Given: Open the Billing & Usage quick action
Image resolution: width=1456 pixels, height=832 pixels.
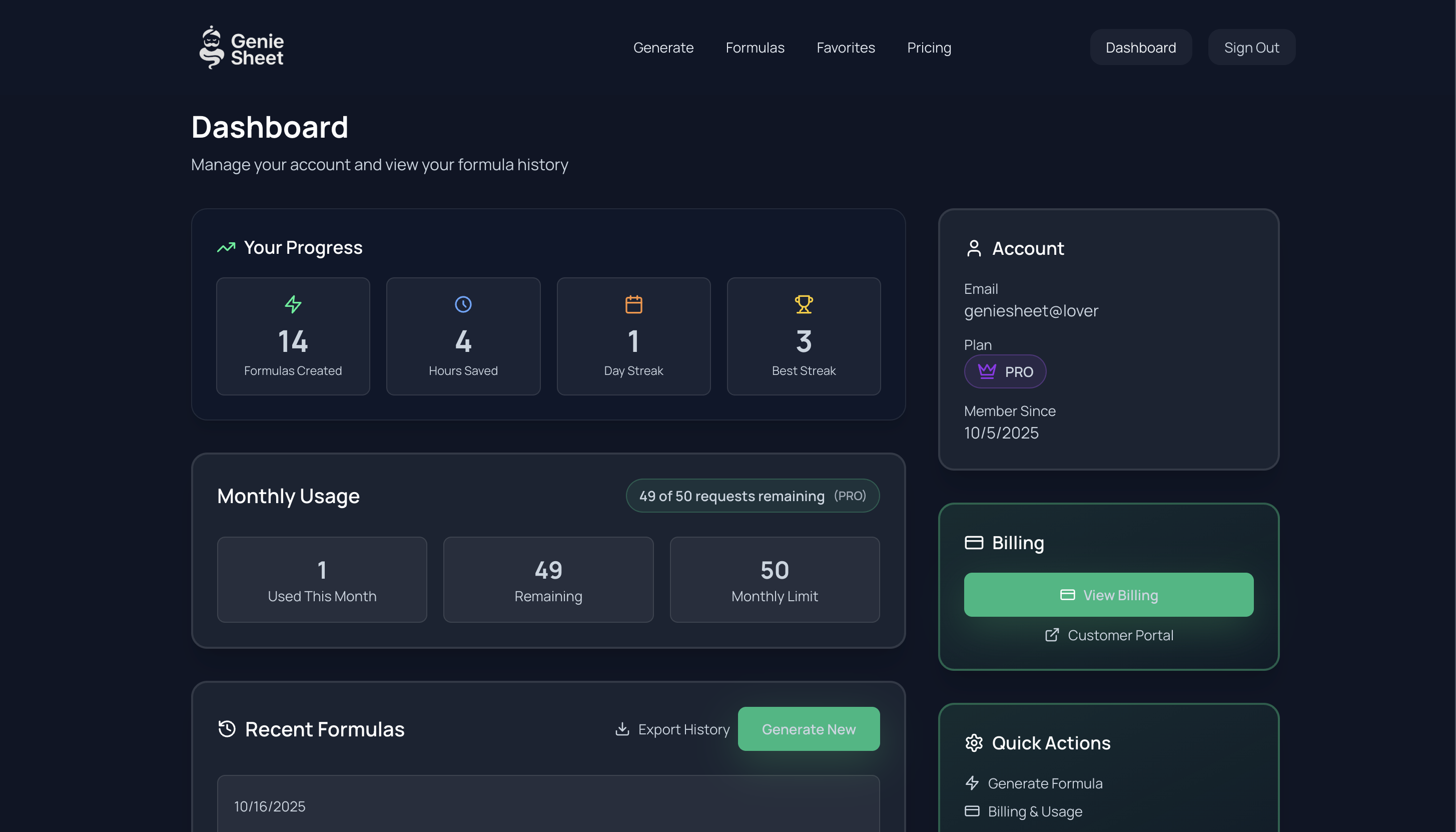Looking at the screenshot, I should [x=1034, y=811].
